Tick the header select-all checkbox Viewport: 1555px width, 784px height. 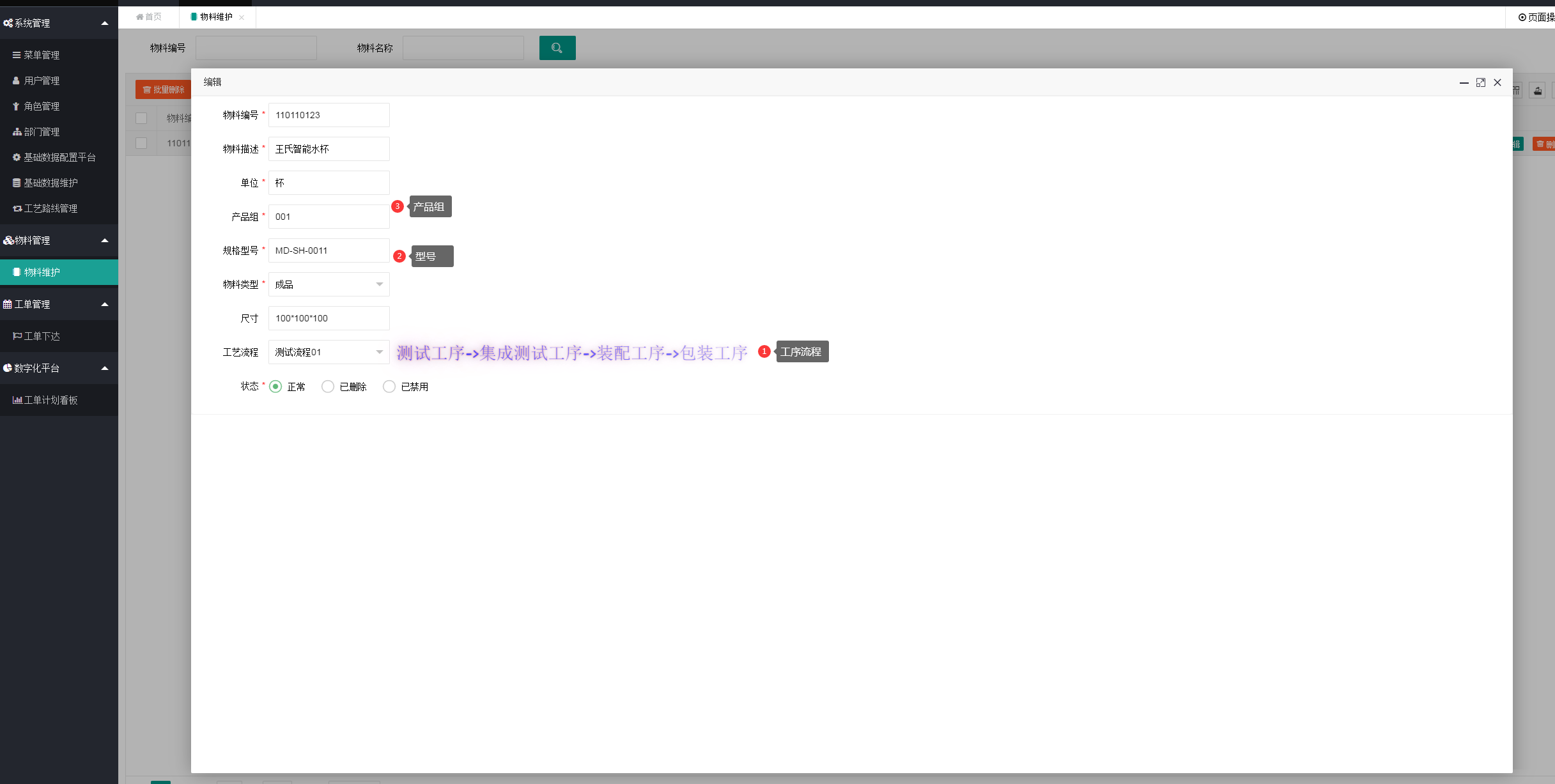(x=141, y=118)
